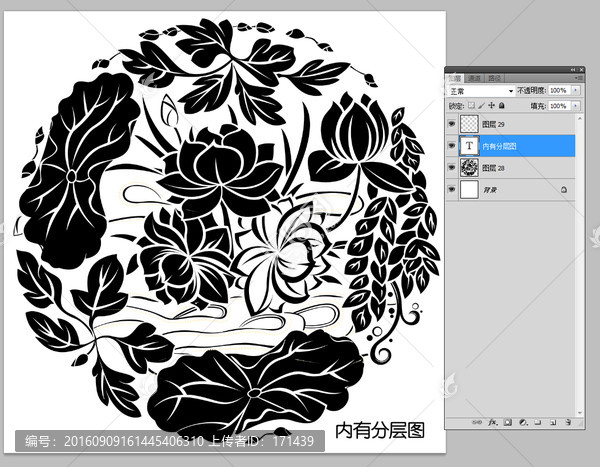This screenshot has height=467, width=600.
Task: Select the text layer T thumbnail
Action: 469,145
